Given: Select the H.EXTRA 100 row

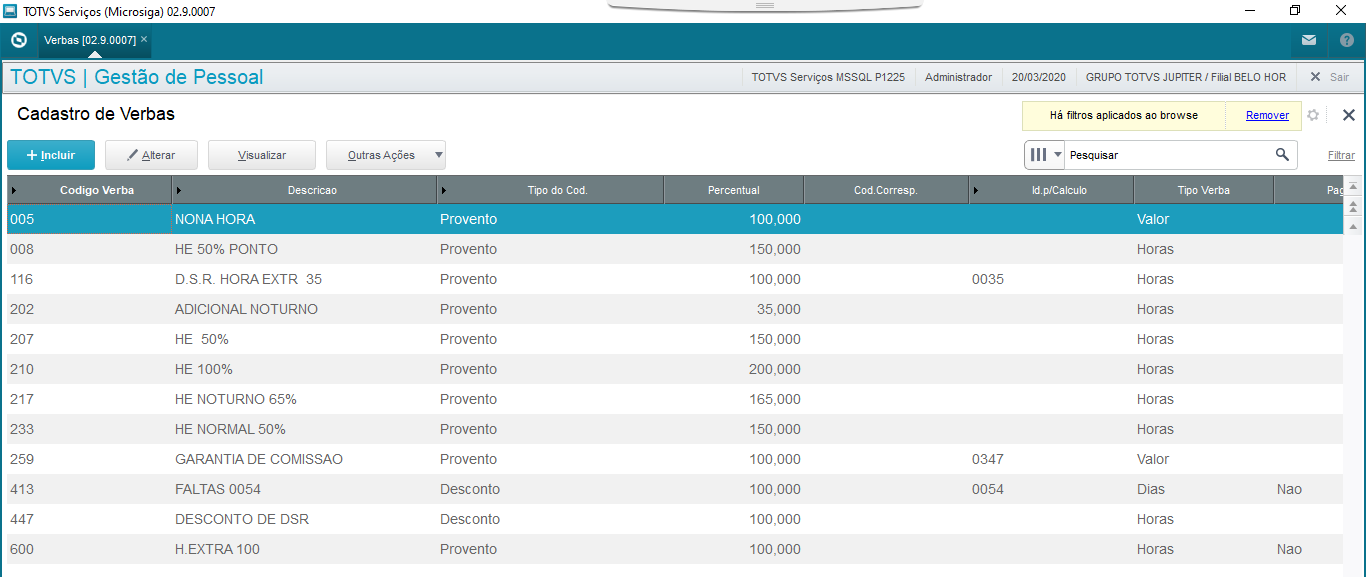Looking at the screenshot, I should (674, 549).
